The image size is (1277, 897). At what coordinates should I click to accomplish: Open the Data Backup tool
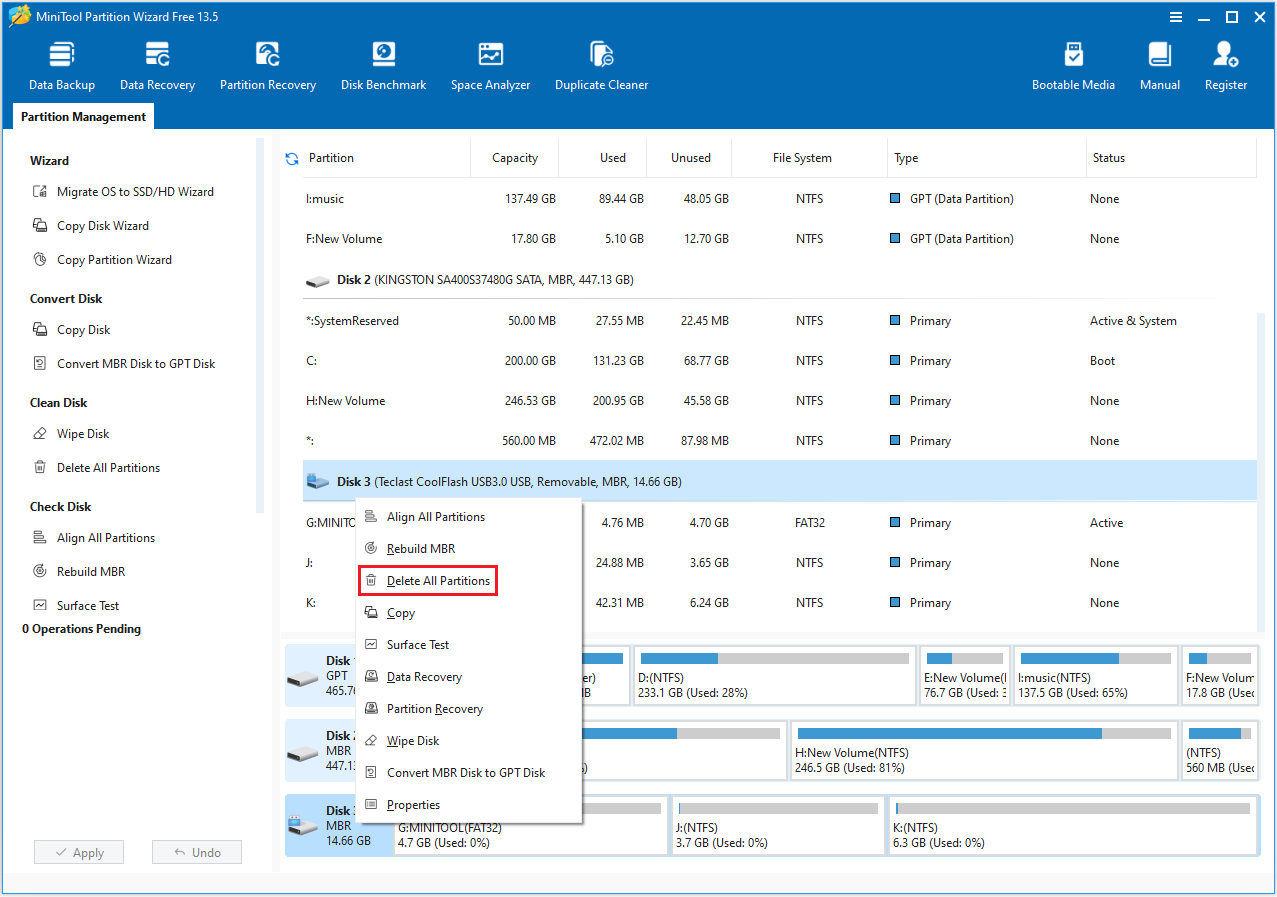click(x=61, y=64)
